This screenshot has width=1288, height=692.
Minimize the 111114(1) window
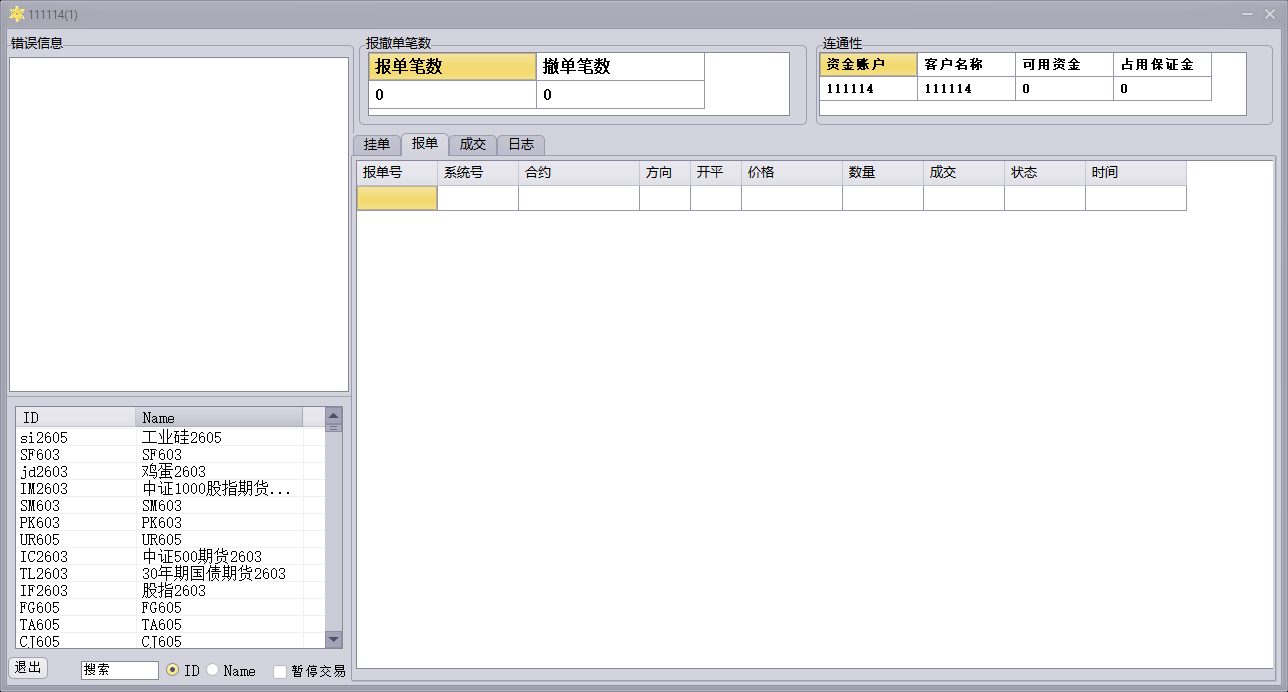tap(1248, 14)
